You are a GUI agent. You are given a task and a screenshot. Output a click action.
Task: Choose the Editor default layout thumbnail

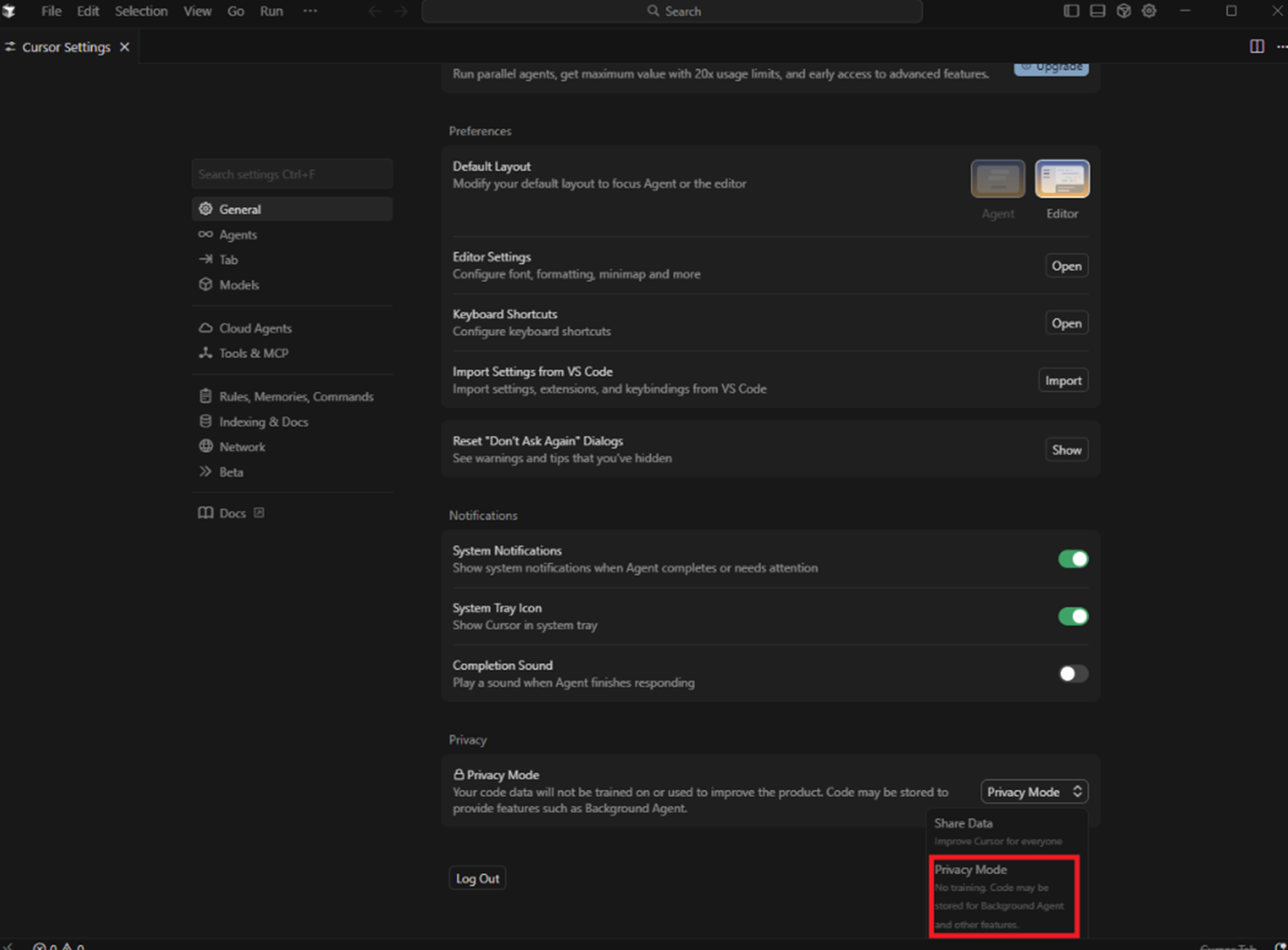click(x=1062, y=179)
